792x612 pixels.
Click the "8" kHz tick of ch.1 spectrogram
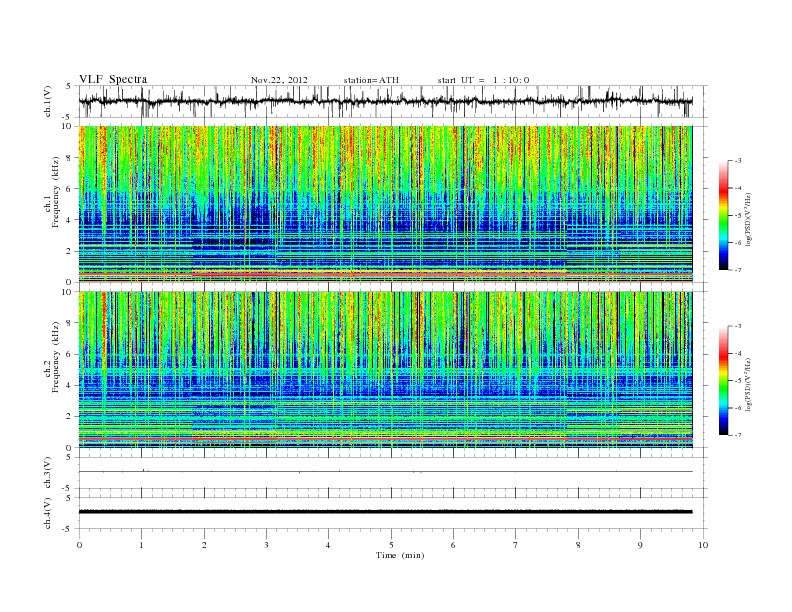click(x=69, y=158)
